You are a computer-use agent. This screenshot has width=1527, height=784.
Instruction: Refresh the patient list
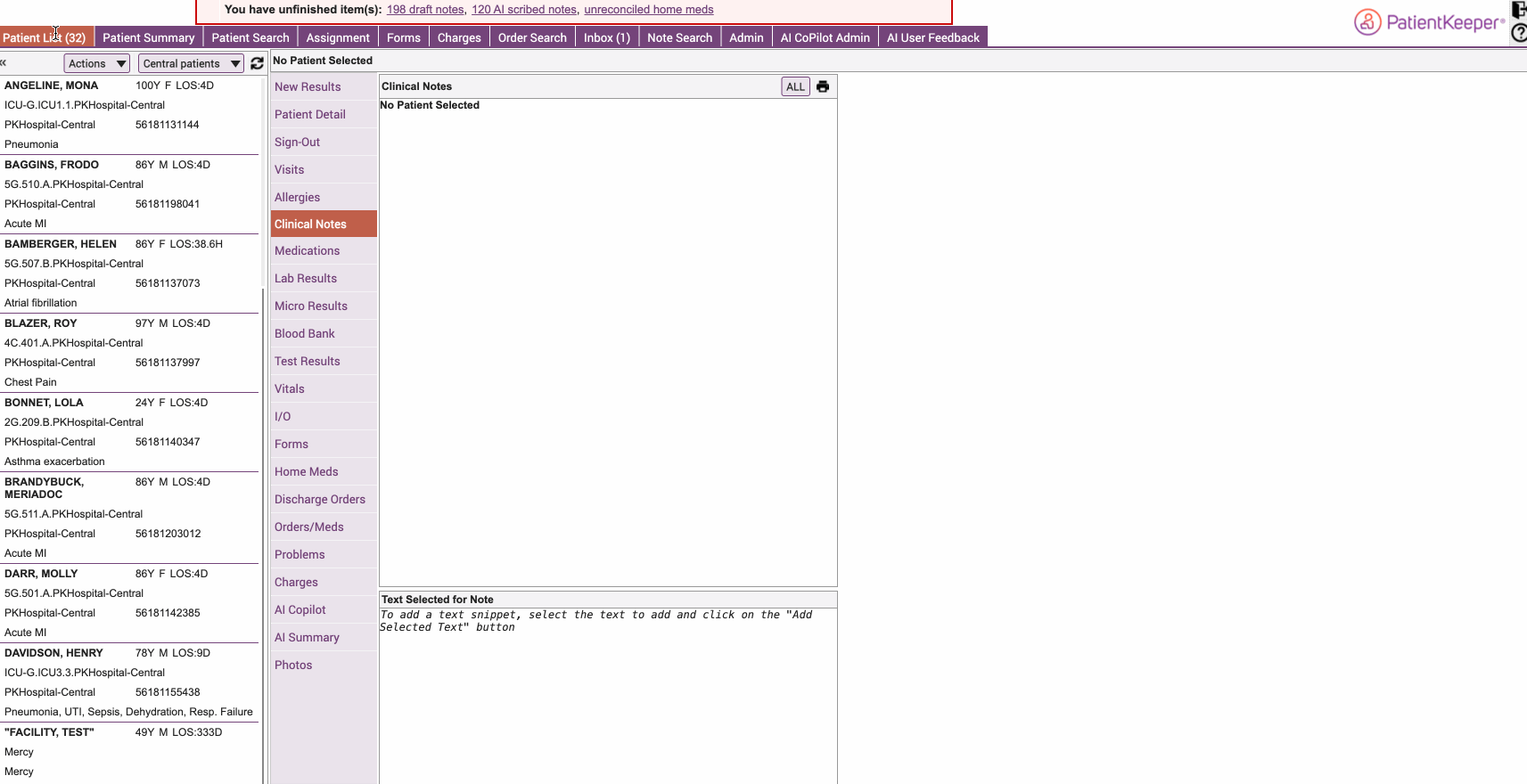[x=257, y=63]
